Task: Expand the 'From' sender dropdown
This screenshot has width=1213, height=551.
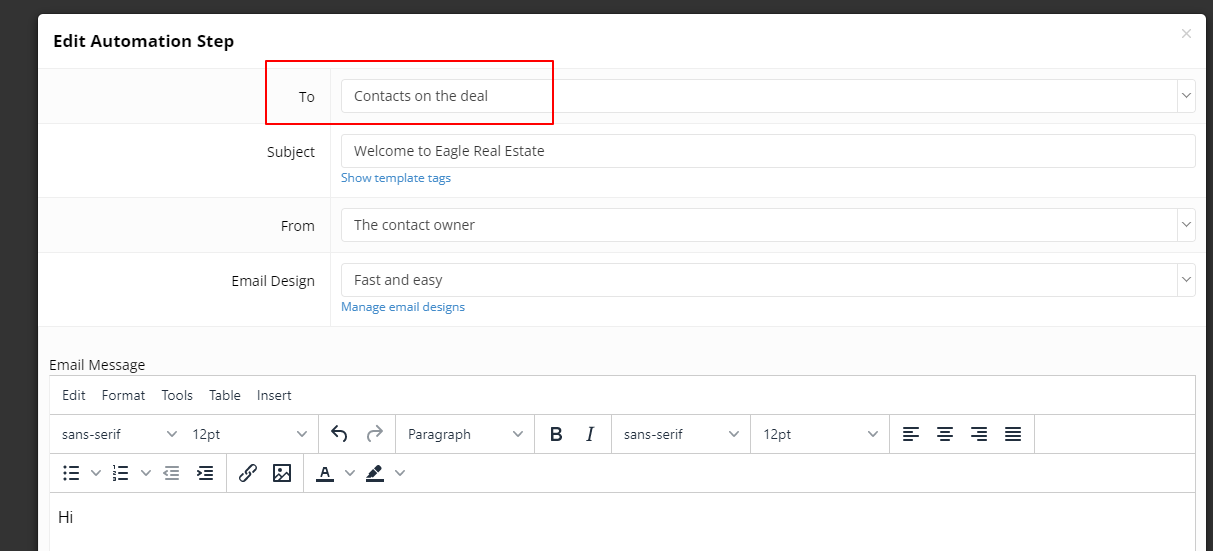Action: [767, 225]
